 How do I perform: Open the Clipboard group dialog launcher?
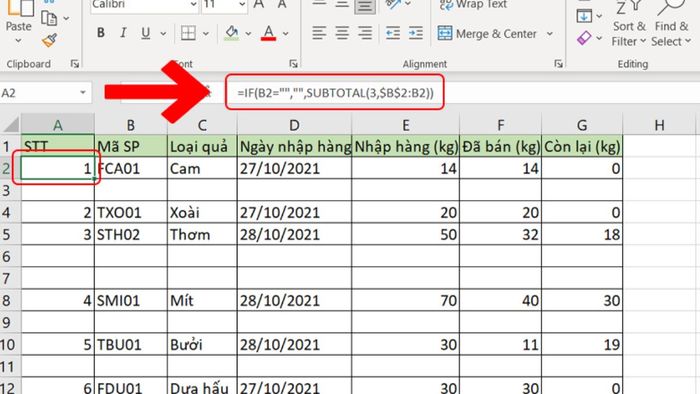tap(75, 64)
